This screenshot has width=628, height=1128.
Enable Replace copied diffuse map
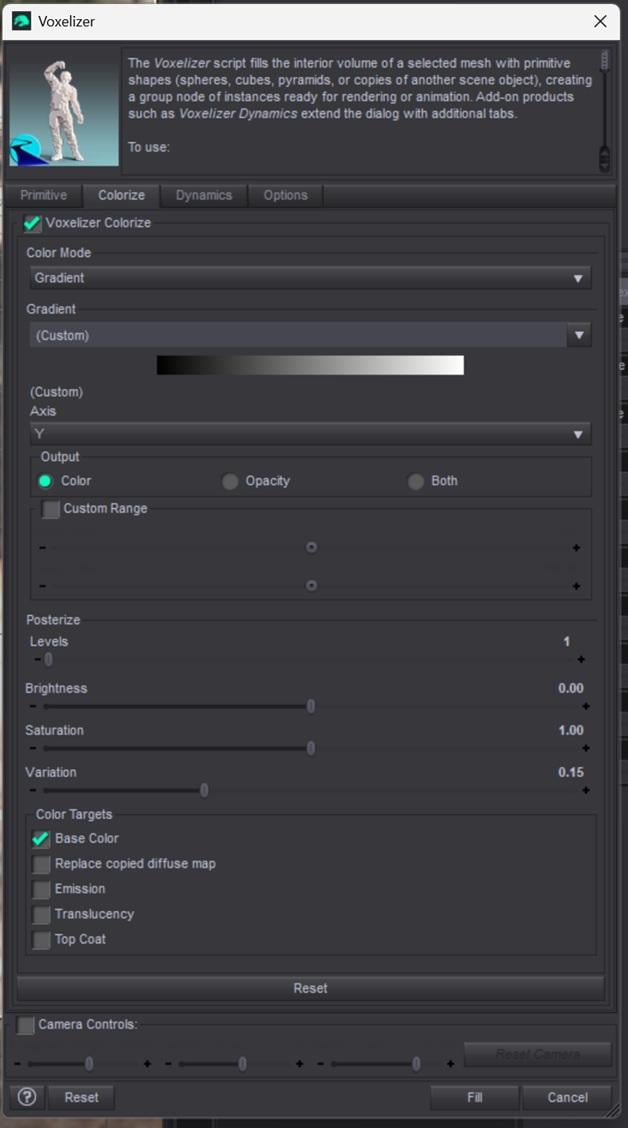41,864
